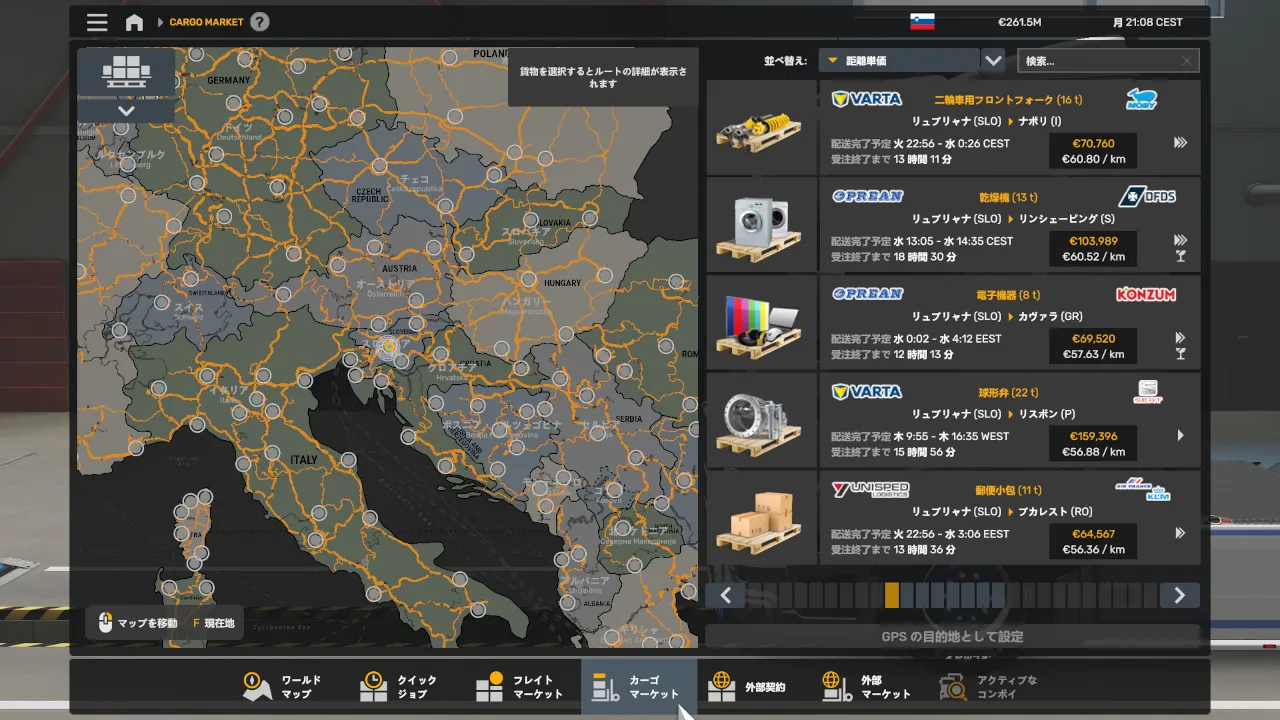Open the help question mark icon
Screen dimensions: 1280x720
click(x=259, y=22)
